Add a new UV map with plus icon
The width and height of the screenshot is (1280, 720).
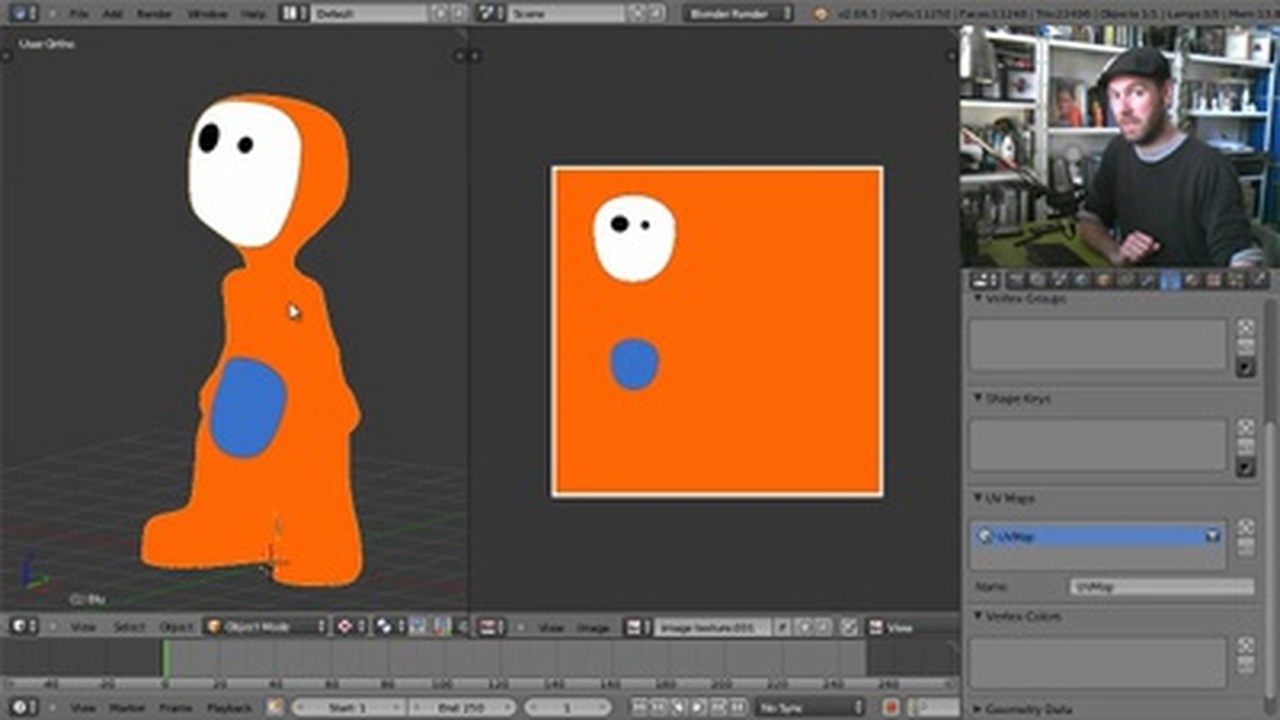point(1245,527)
